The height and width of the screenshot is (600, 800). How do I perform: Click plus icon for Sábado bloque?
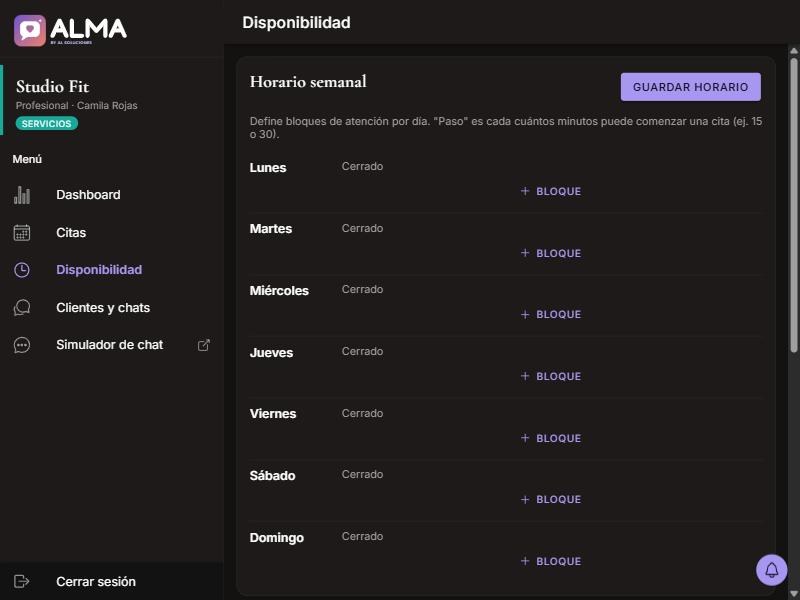pyautogui.click(x=525, y=499)
